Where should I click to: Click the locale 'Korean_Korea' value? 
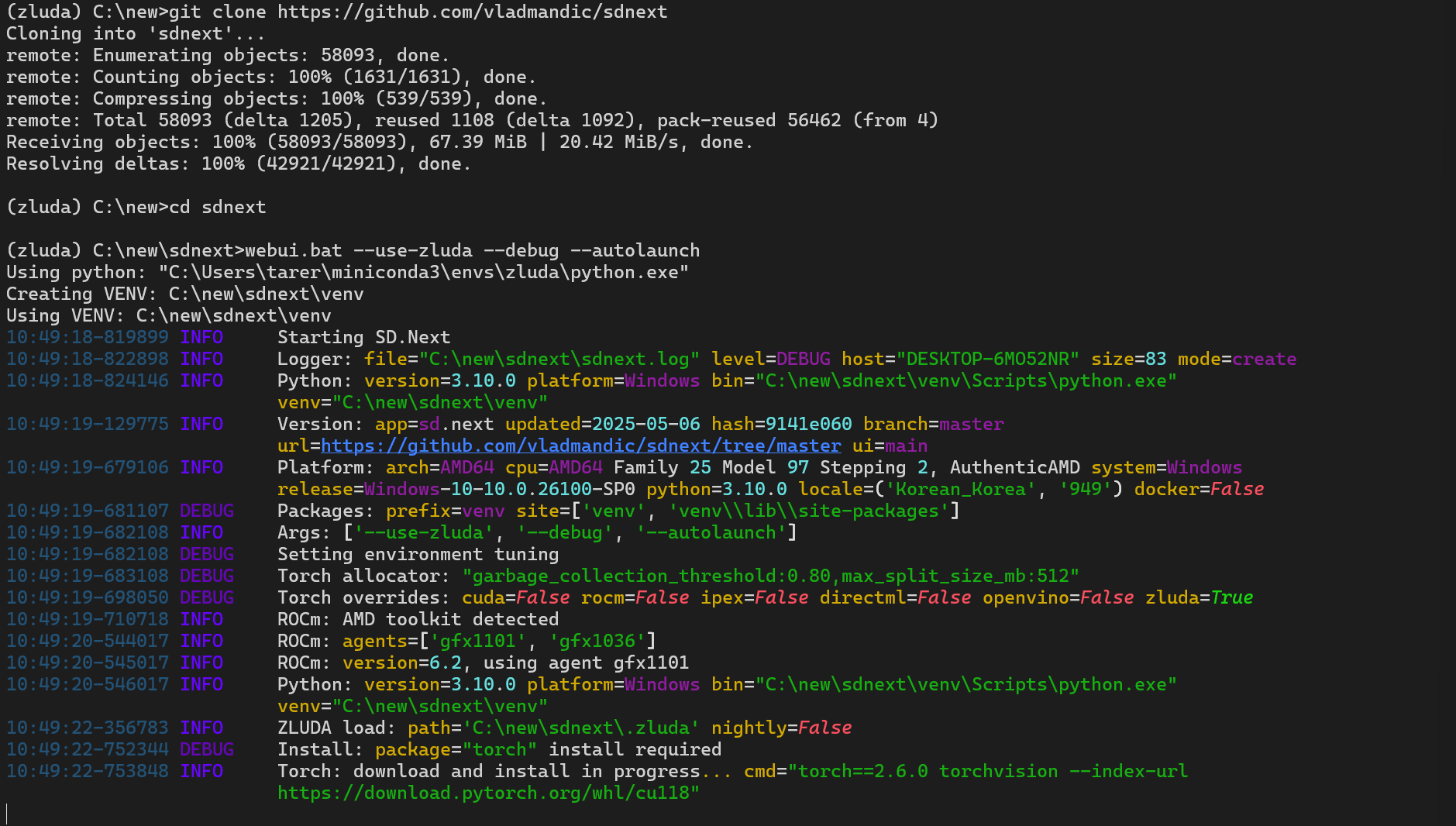tap(961, 490)
